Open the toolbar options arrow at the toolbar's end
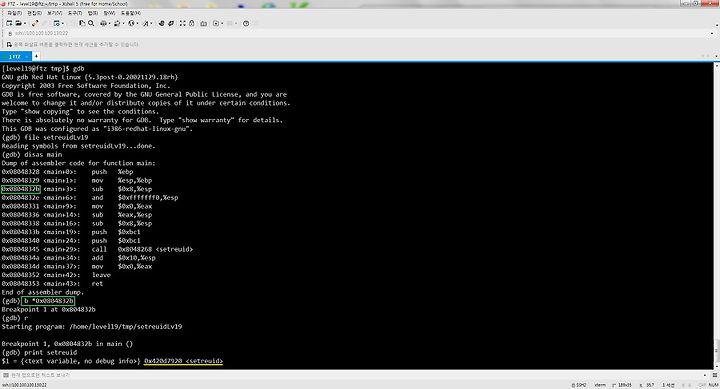Screen dimensions: 720x389 [x=717, y=24]
